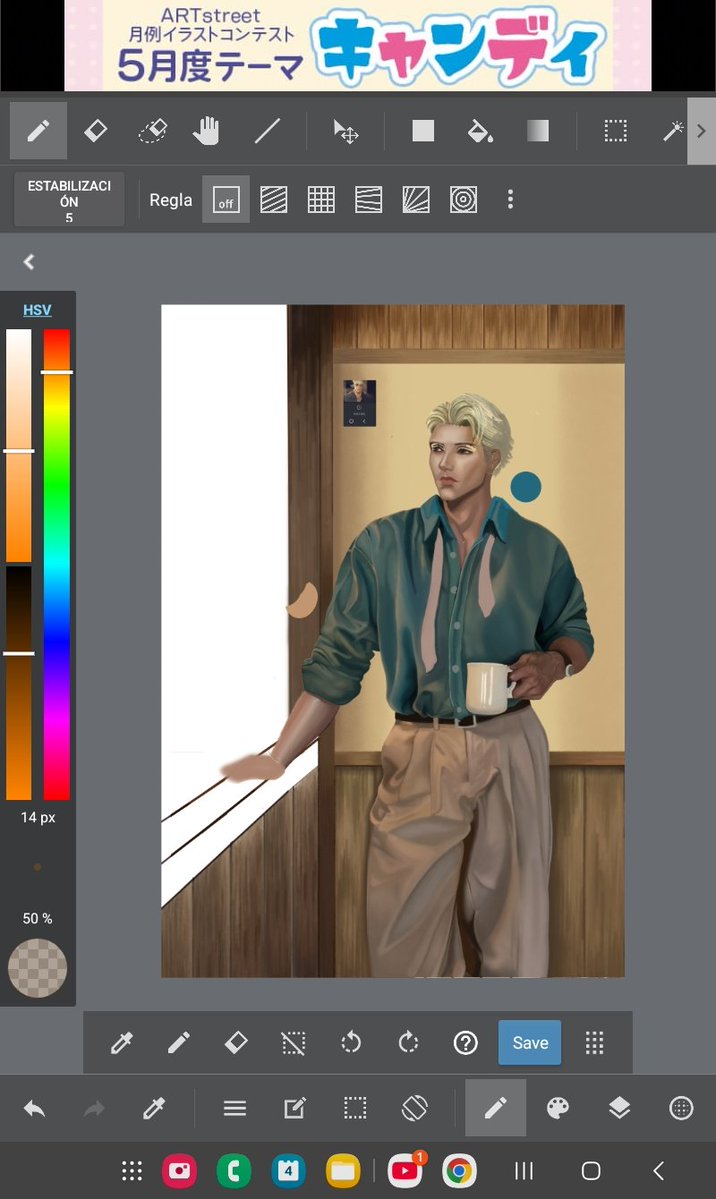Image resolution: width=716 pixels, height=1199 pixels.
Task: Open the yellow file manager app
Action: coord(343,1171)
